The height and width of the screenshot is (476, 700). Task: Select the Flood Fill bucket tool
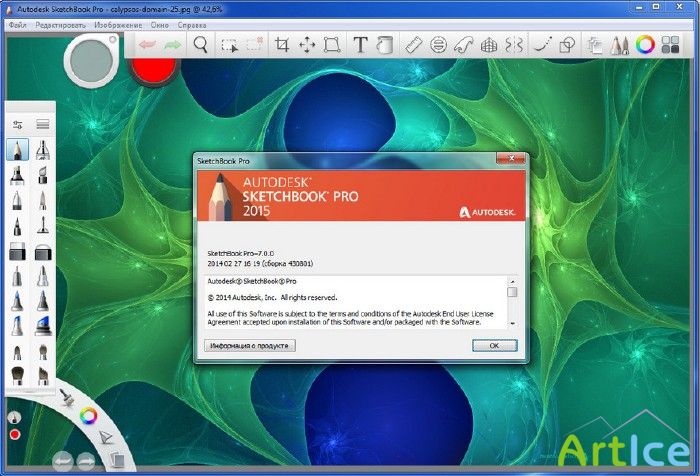384,45
